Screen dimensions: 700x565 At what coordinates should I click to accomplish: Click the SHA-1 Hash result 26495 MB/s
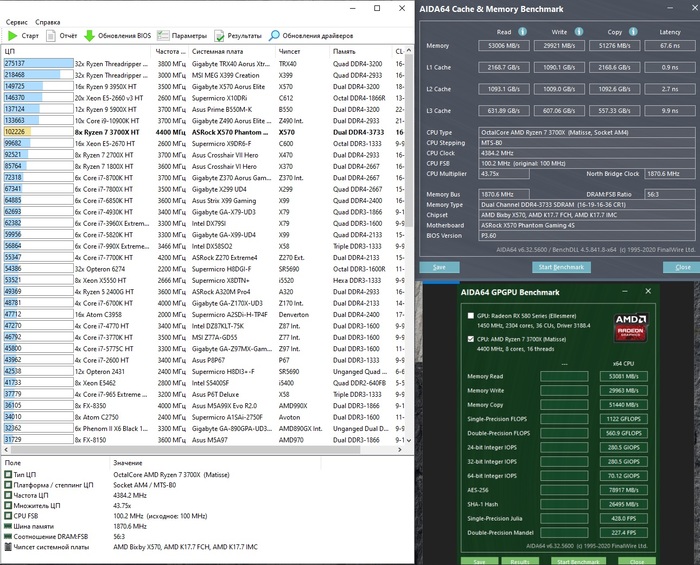click(624, 504)
